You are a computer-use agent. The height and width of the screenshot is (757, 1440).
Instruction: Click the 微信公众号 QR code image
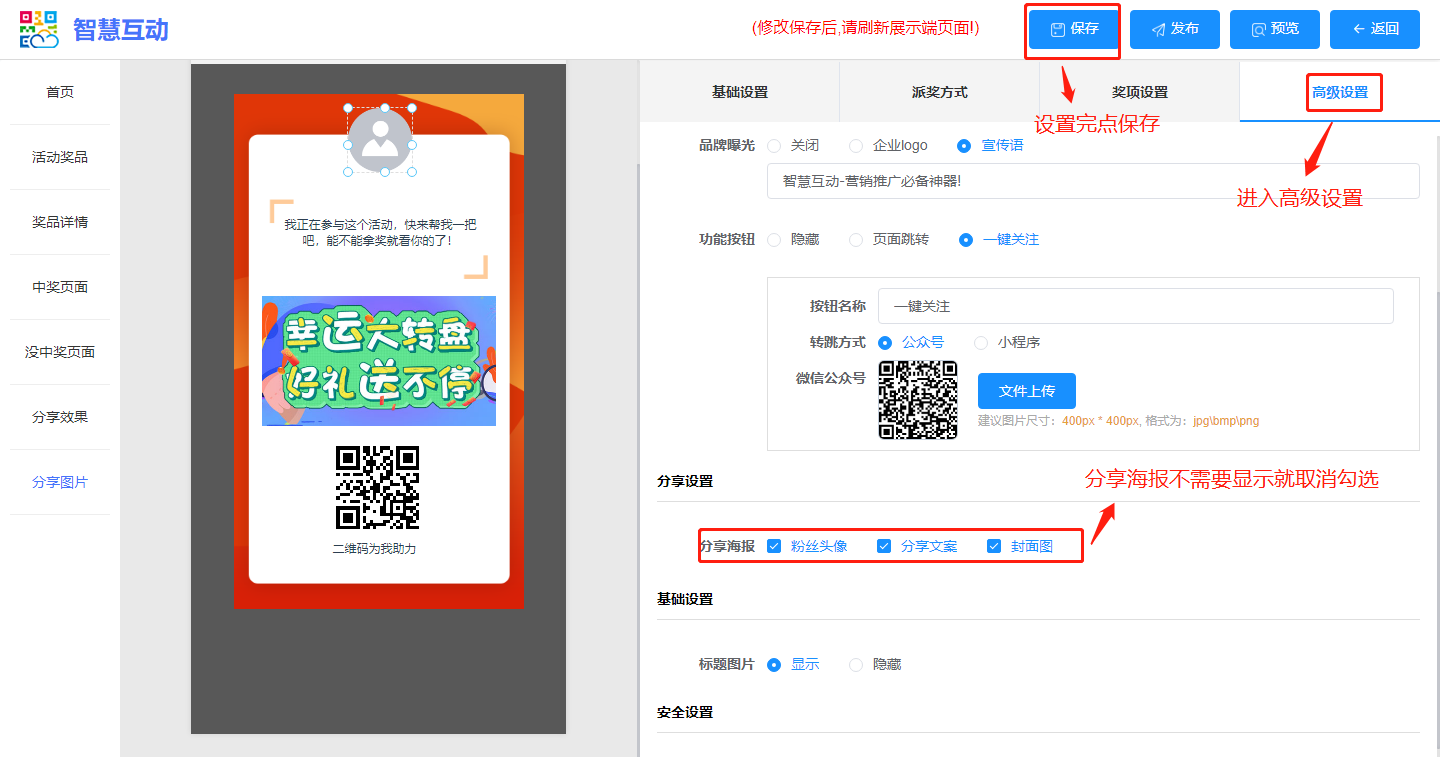pos(917,400)
